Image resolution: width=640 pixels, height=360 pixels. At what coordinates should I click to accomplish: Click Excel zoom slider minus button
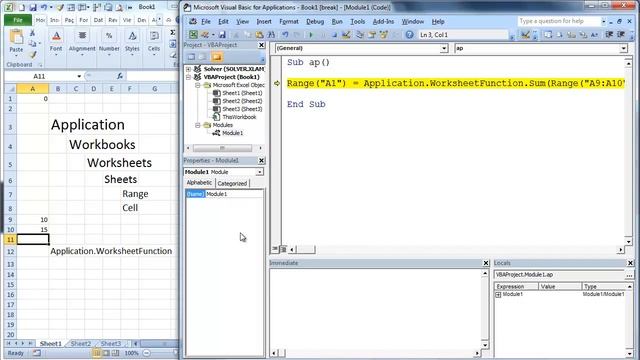coord(146,353)
